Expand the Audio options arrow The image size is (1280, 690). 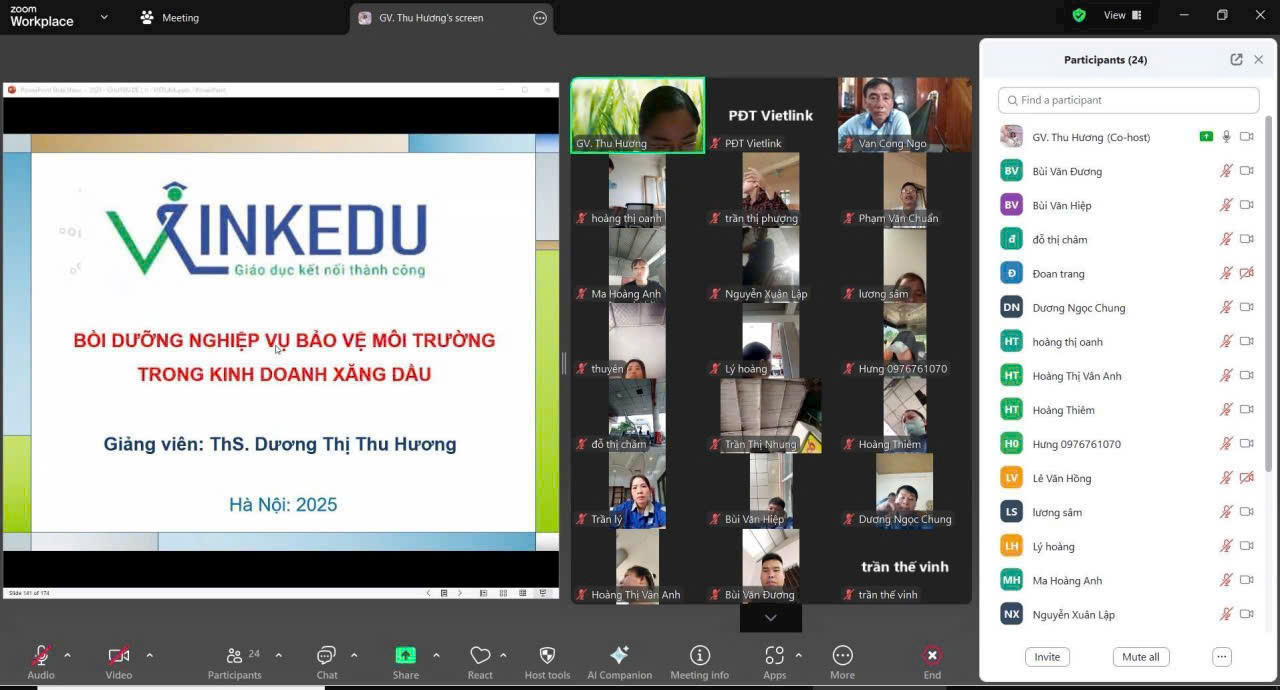pyautogui.click(x=67, y=656)
